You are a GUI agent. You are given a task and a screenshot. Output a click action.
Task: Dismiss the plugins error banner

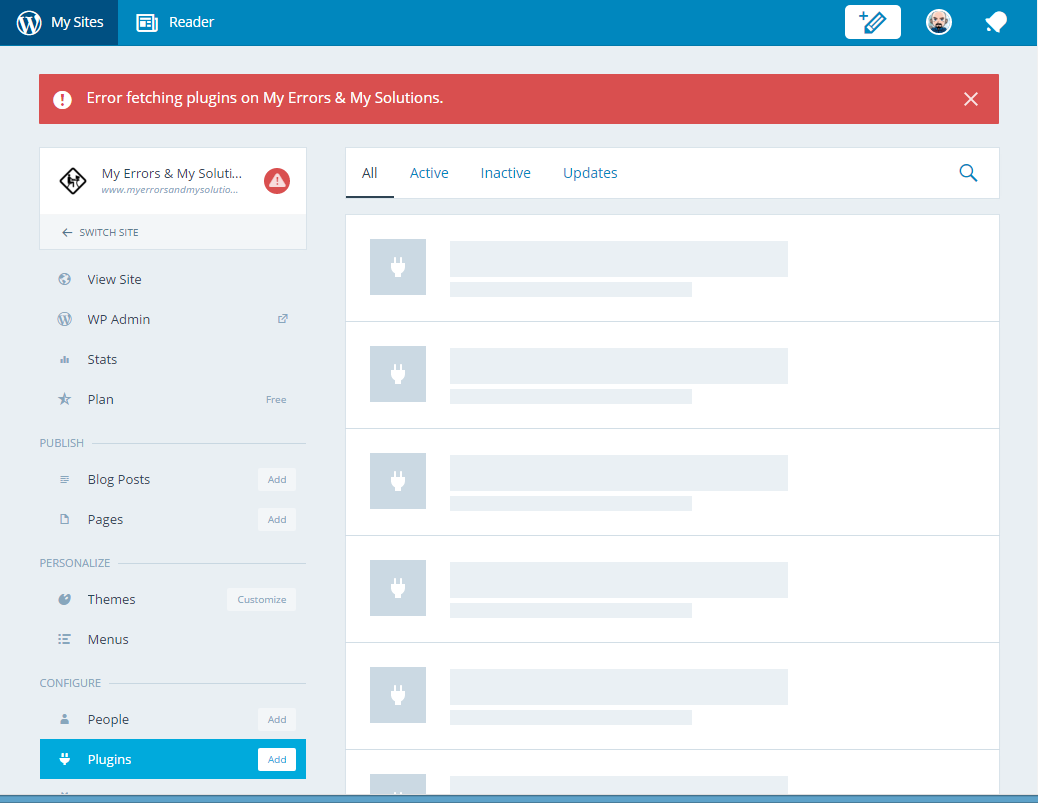tap(970, 99)
